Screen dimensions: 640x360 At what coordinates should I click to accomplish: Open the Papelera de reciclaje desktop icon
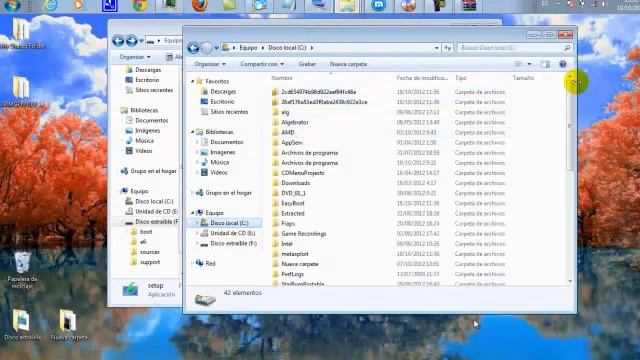tap(22, 270)
